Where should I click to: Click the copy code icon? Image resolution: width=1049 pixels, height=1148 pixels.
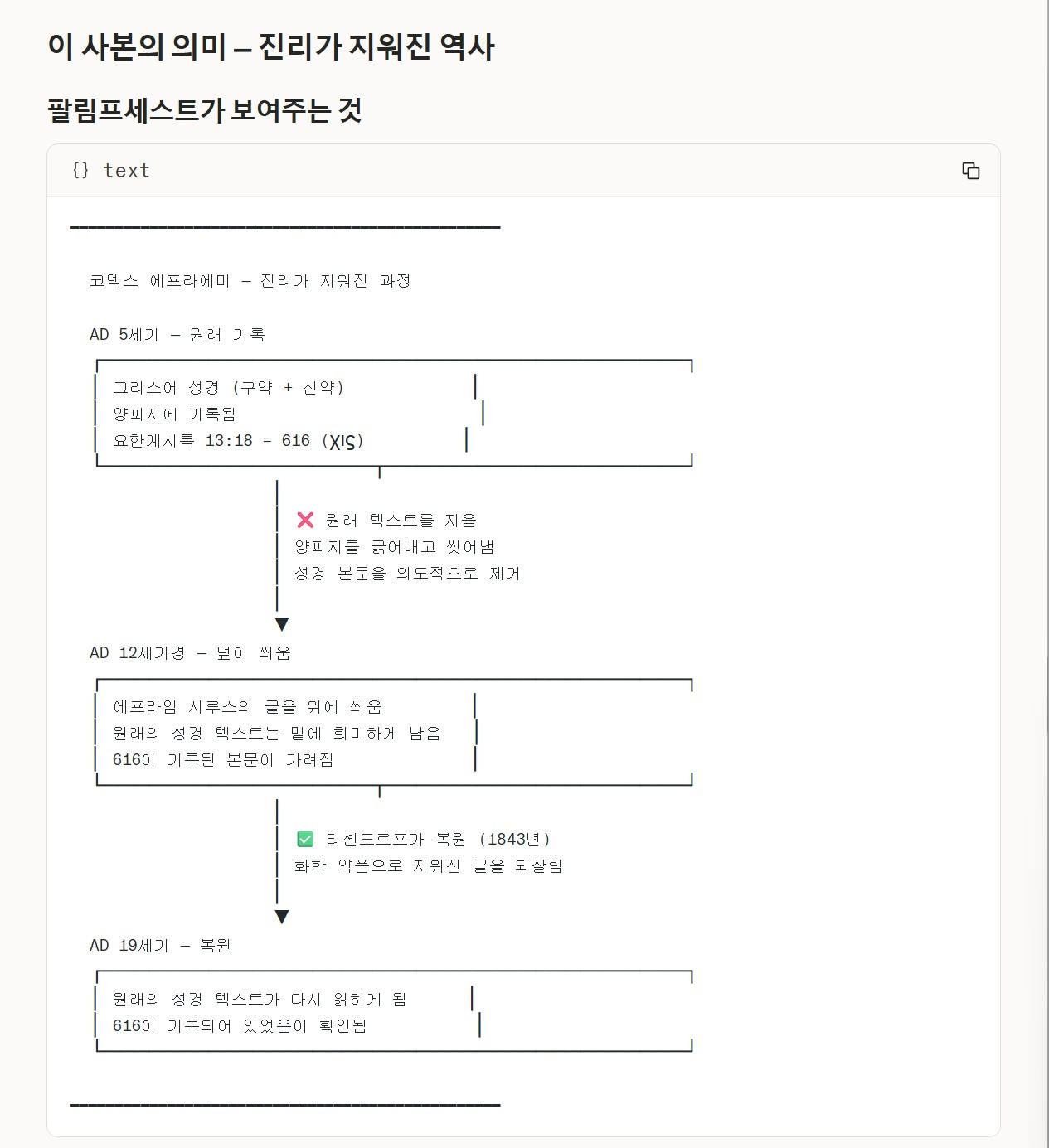click(970, 171)
